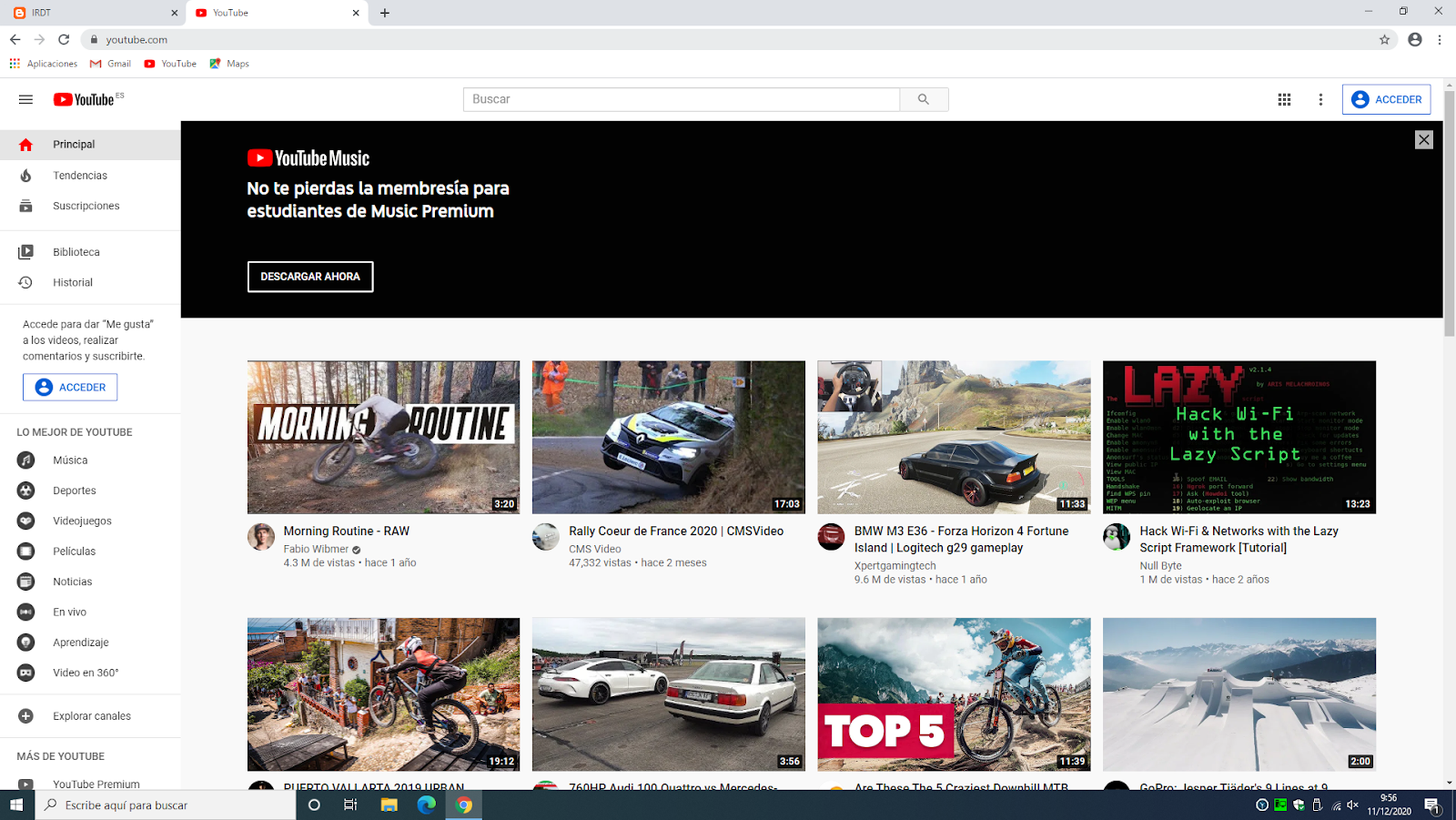Viewport: 1456px width, 820px height.
Task: Click the Aprendizaje category icon
Action: point(25,643)
